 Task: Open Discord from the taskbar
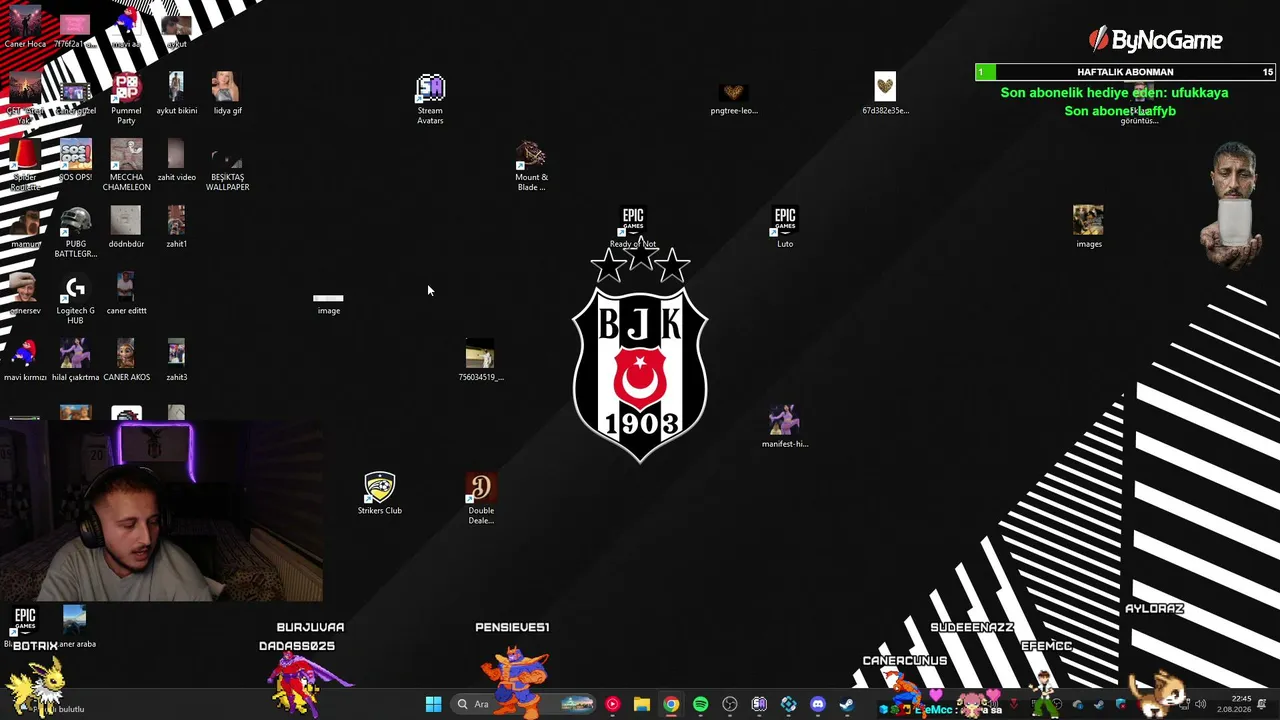point(818,704)
